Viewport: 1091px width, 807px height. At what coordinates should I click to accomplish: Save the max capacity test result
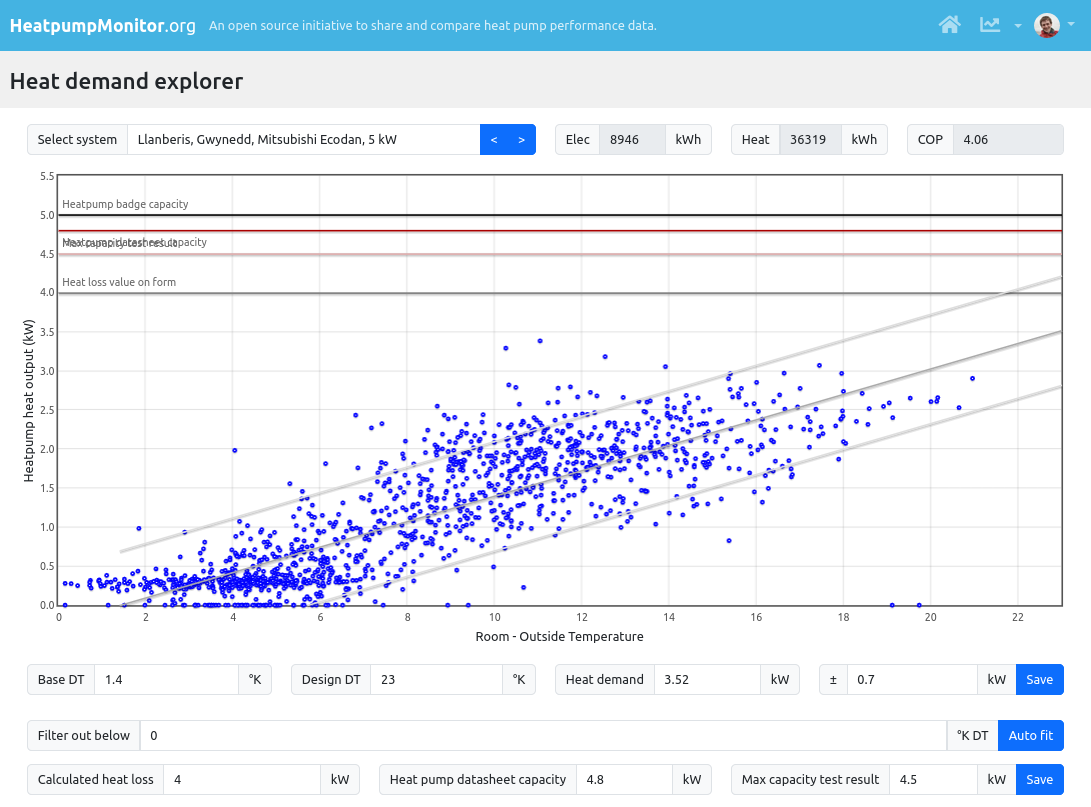[x=1040, y=780]
